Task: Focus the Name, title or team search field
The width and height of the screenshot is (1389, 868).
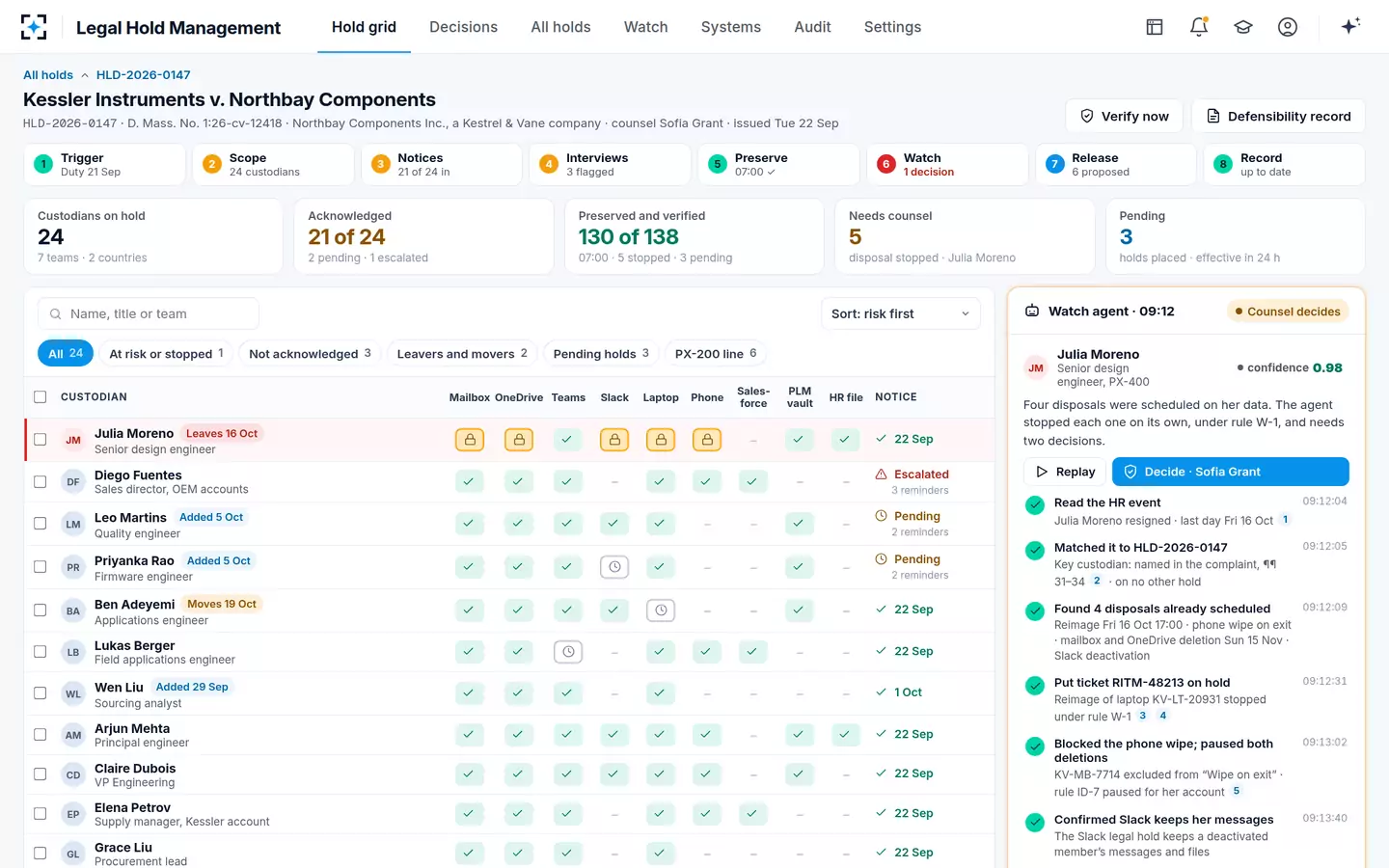Action: coord(149,313)
